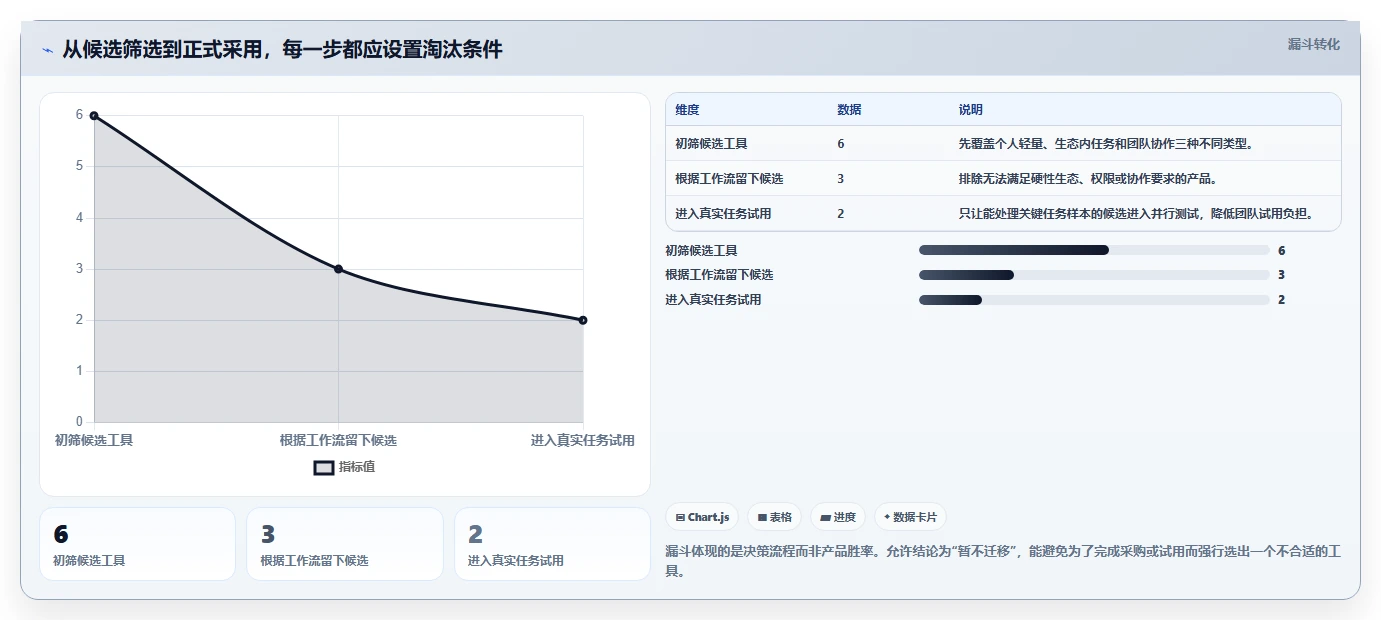Click description starting with 先覆盖个人轻量
Screen dimensions: 1381x620
pos(1106,144)
